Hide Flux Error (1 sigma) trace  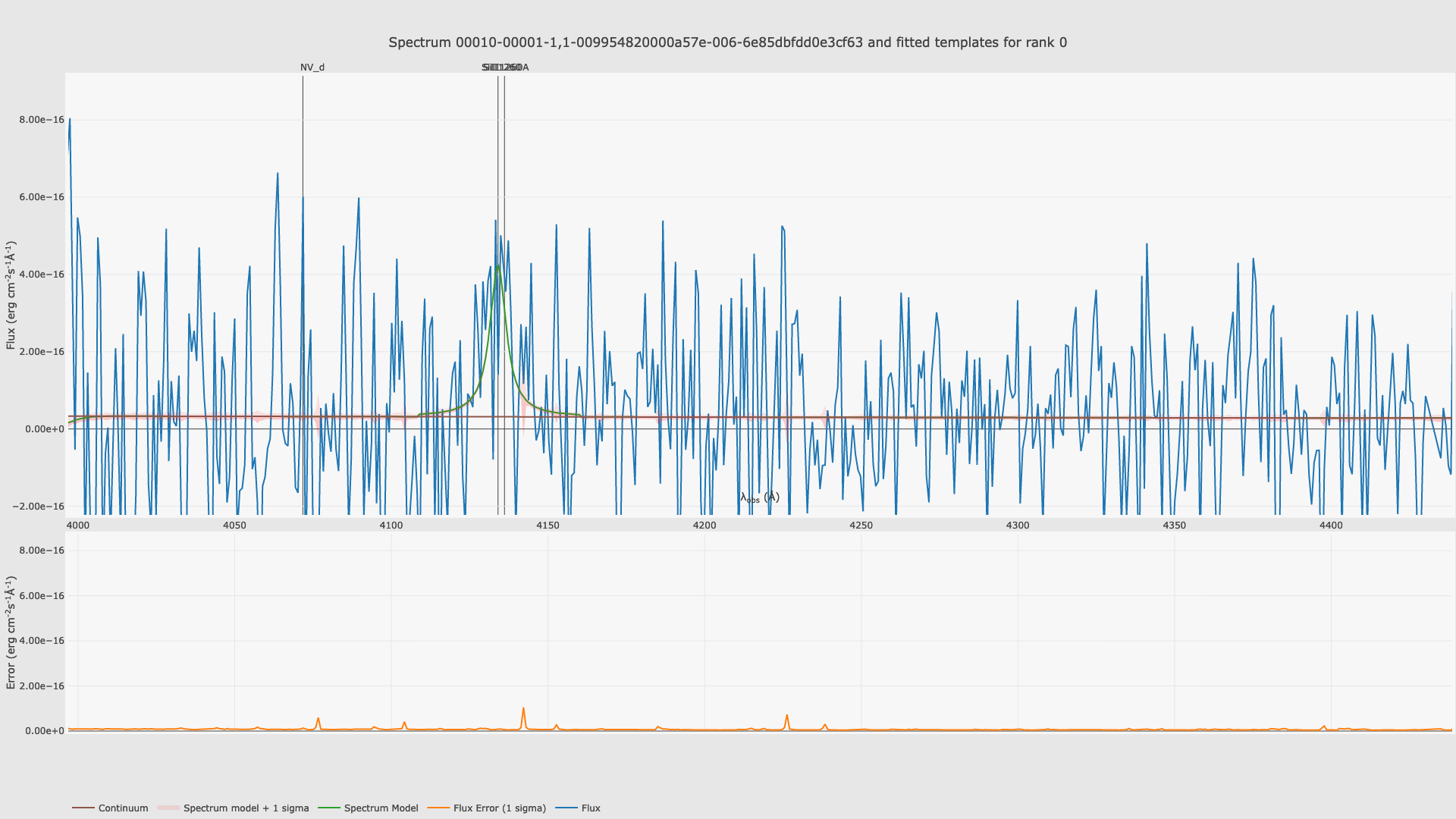[x=499, y=808]
